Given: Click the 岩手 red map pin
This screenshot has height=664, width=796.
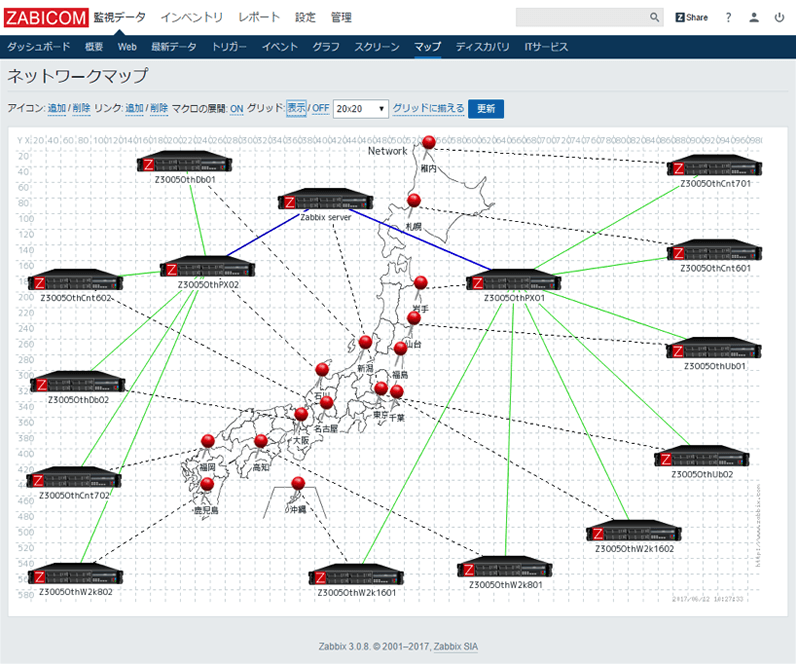Looking at the screenshot, I should 420,283.
